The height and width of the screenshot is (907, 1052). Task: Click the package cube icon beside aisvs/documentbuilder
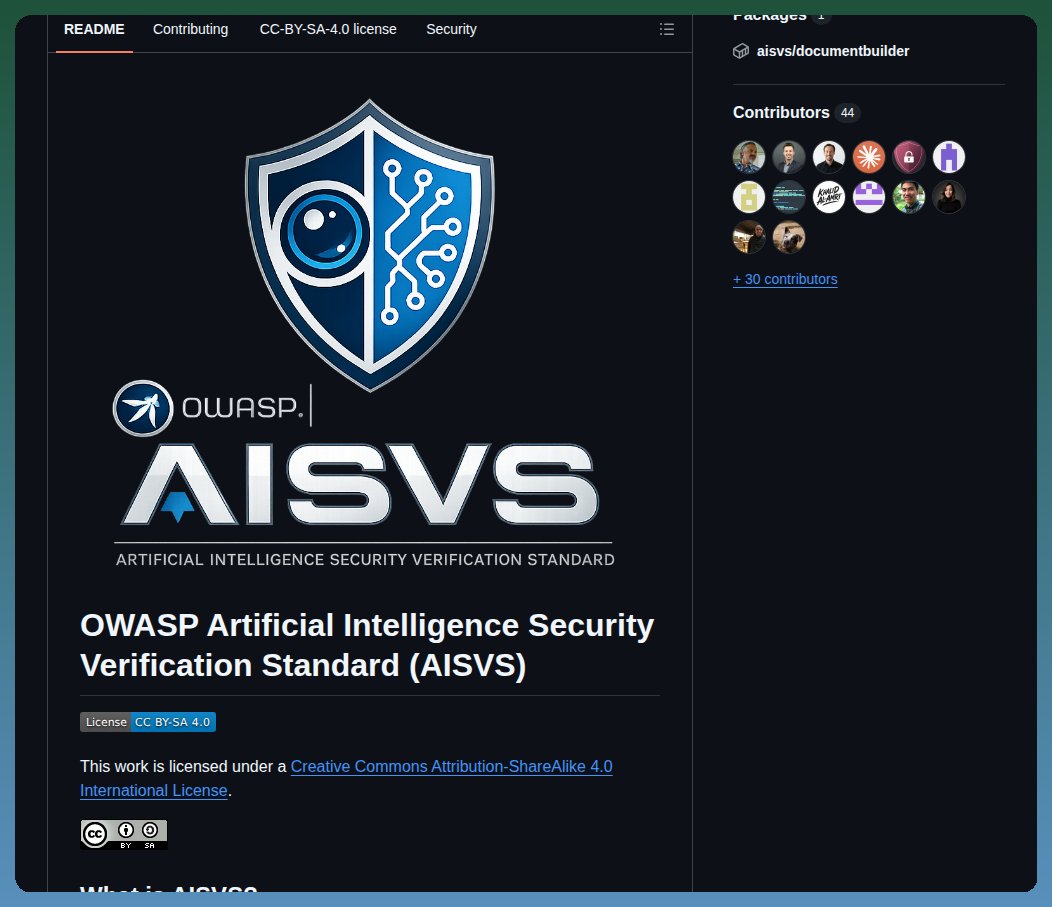741,51
